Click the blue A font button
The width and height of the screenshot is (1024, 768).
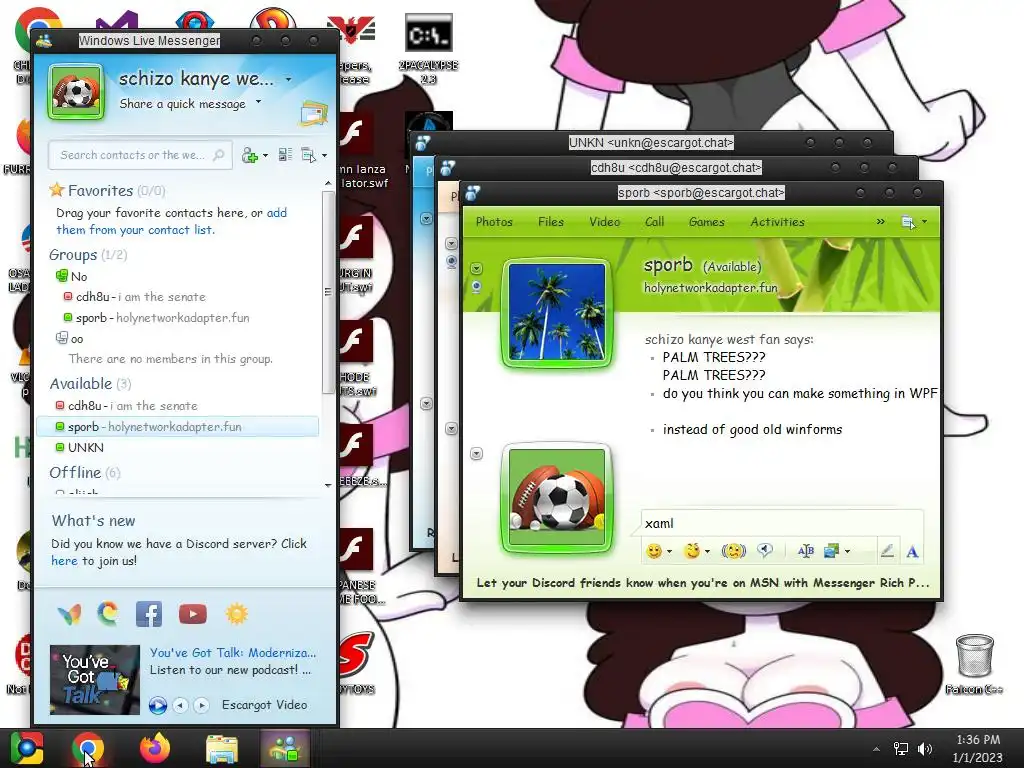click(912, 552)
